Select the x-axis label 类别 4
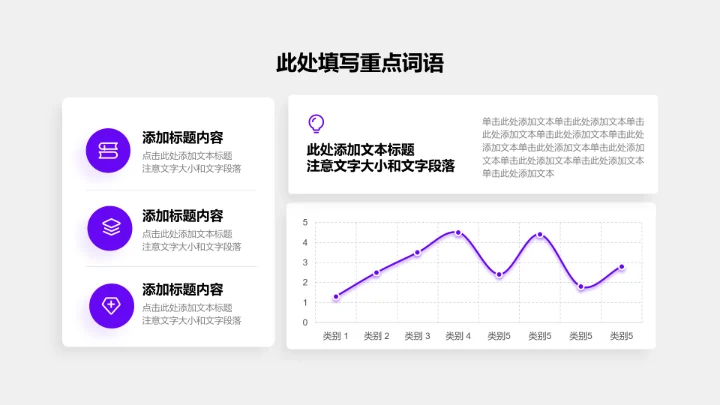This screenshot has width=720, height=405. [x=458, y=336]
